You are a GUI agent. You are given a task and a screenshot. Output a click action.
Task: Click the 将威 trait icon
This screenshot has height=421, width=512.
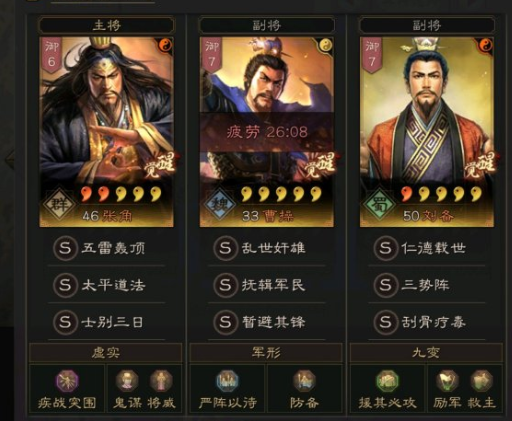tap(161, 381)
